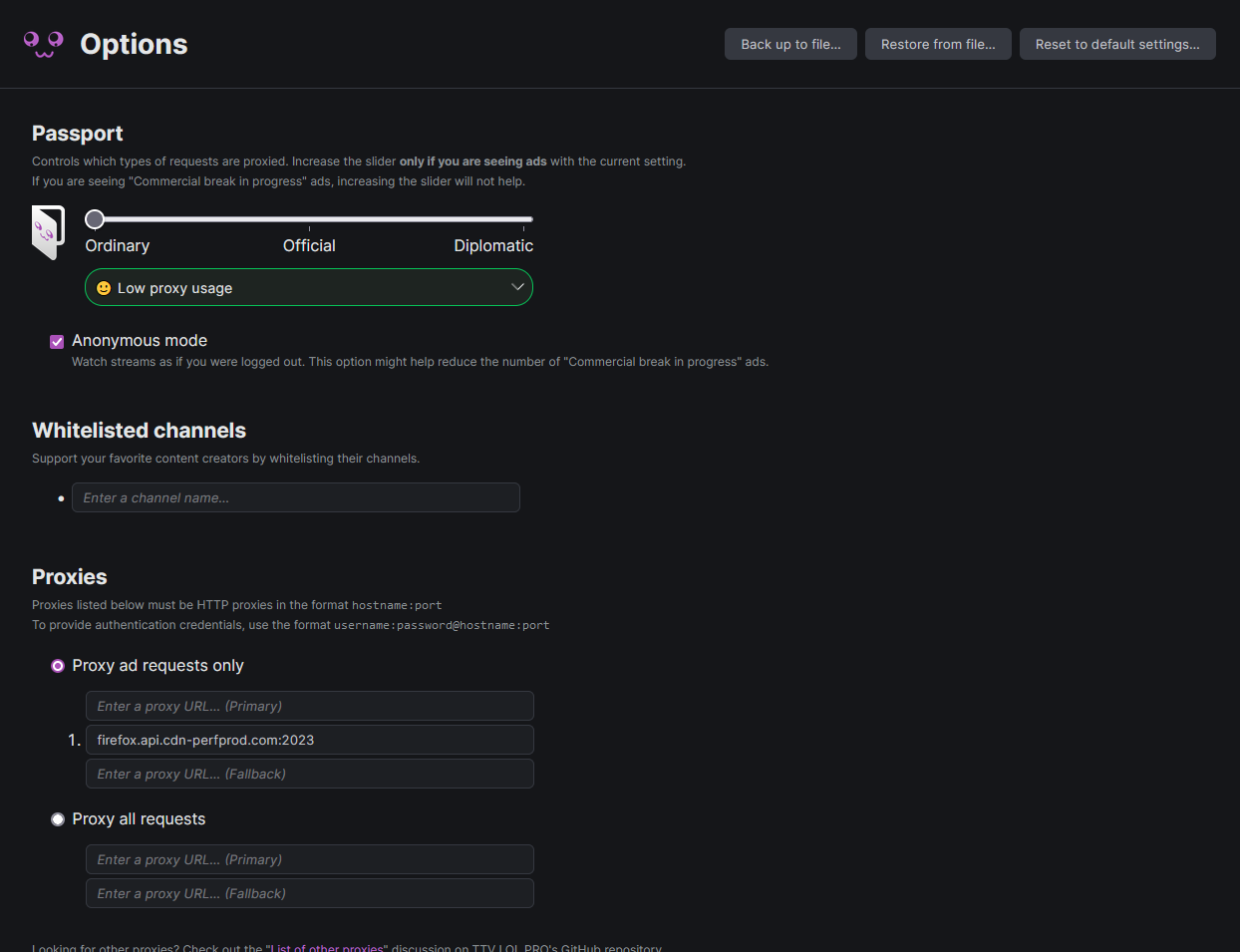Set passport slider to Diplomatic label
1240x952 pixels.
(x=493, y=245)
